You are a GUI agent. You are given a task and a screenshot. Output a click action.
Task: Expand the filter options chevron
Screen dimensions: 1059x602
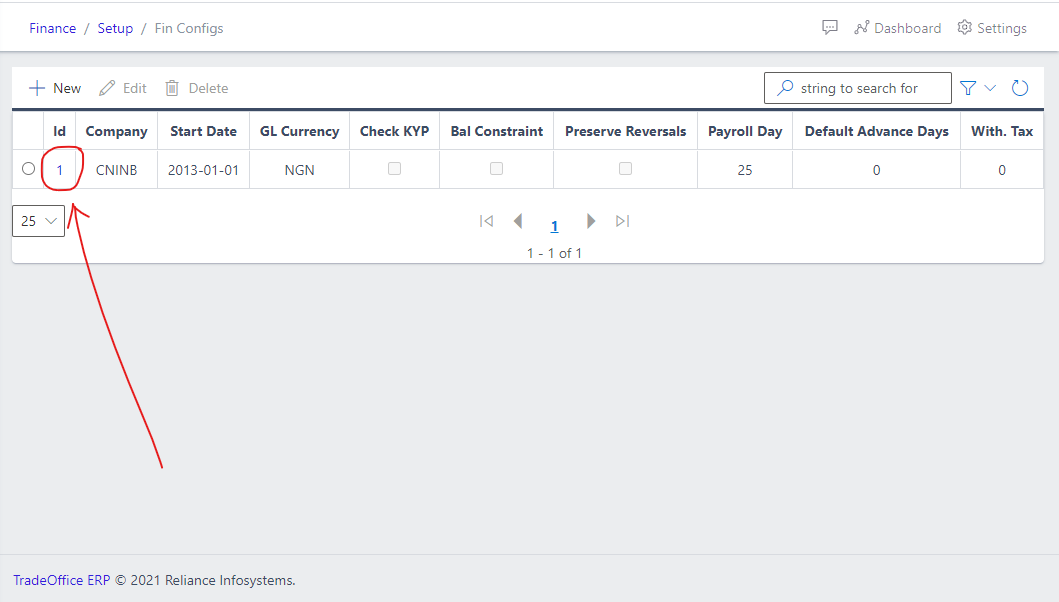pos(990,87)
